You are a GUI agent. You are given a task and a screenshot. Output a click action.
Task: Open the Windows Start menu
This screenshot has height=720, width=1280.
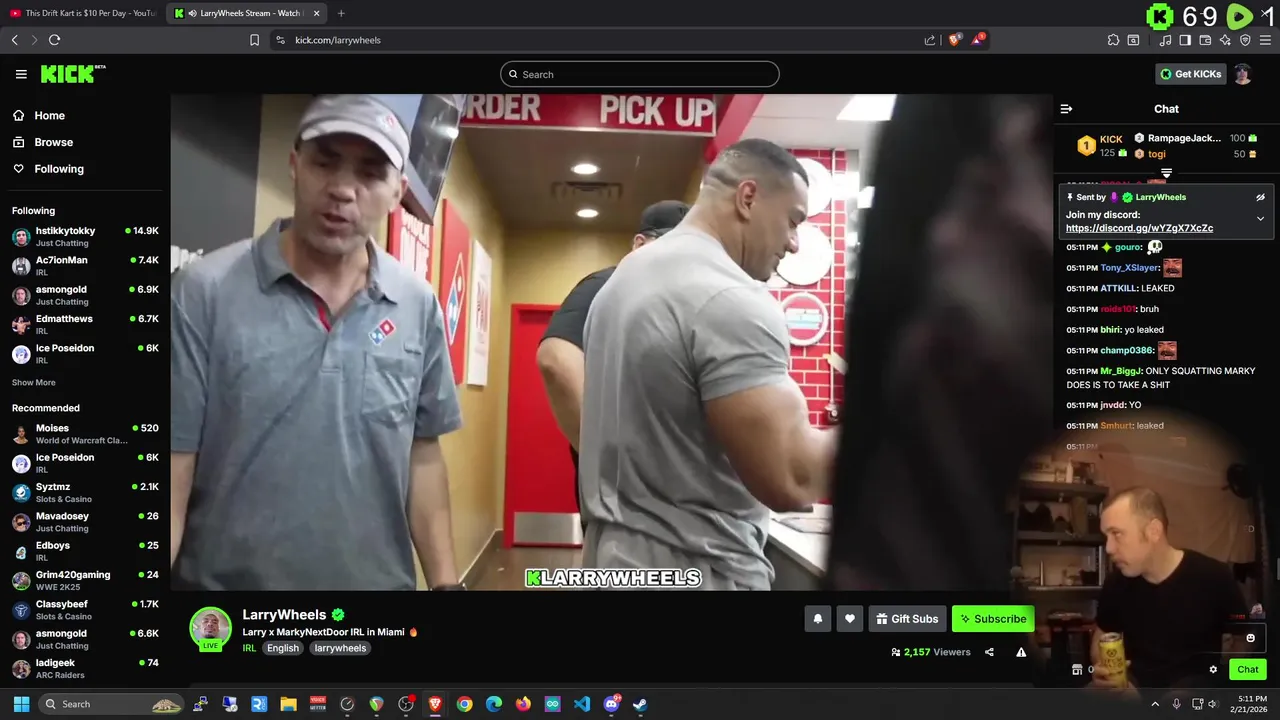coord(21,704)
